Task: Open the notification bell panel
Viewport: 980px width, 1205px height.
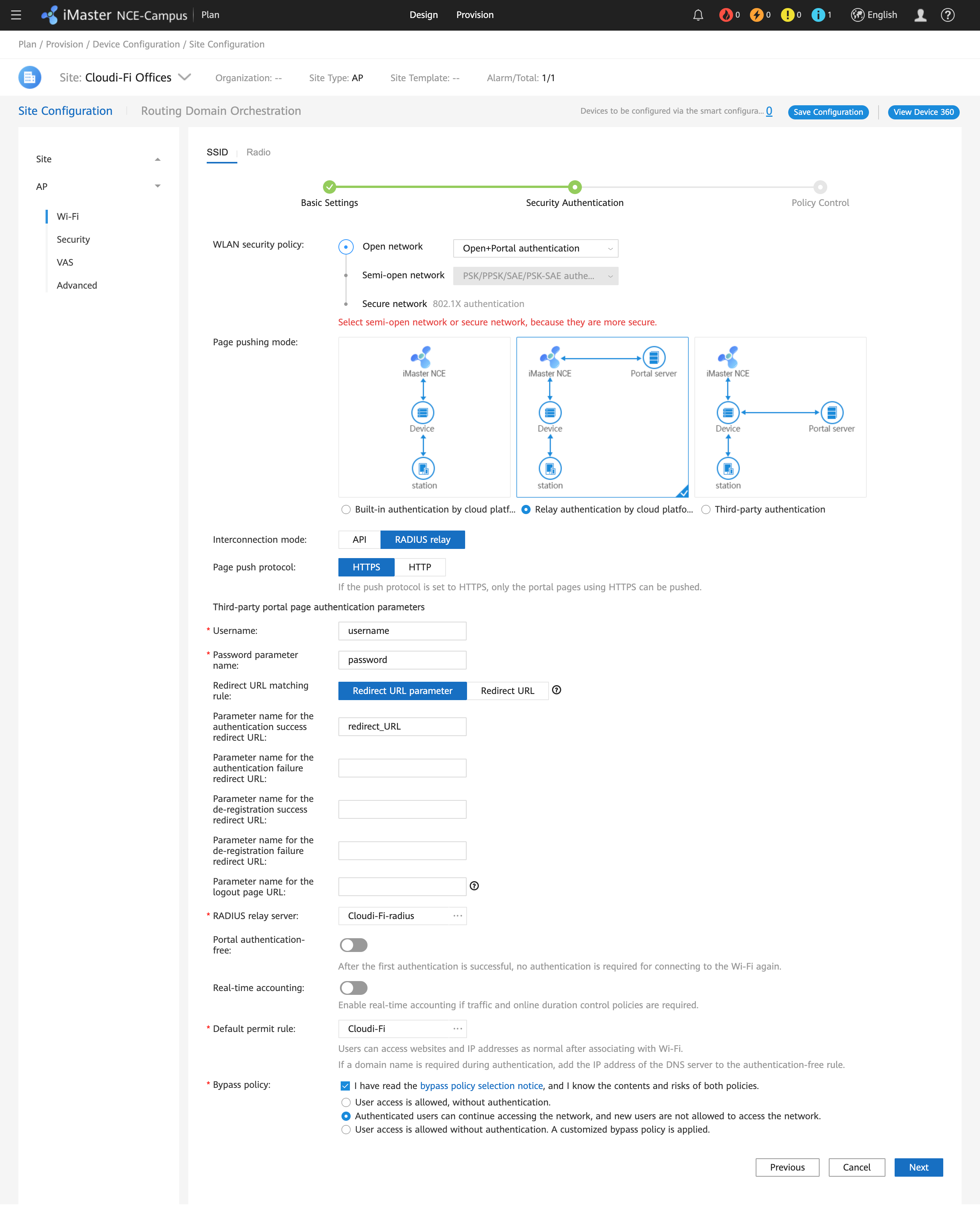Action: point(698,15)
